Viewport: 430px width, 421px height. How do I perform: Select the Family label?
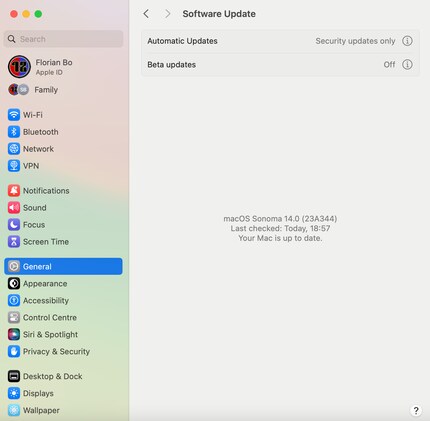click(46, 90)
